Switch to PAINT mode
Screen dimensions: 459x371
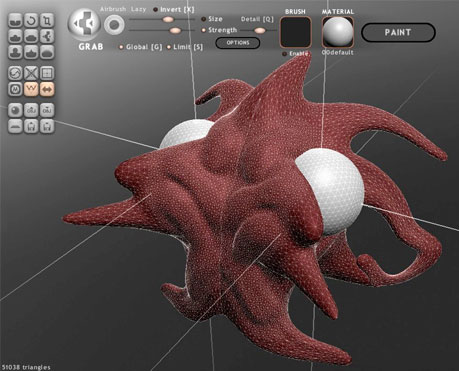point(398,33)
